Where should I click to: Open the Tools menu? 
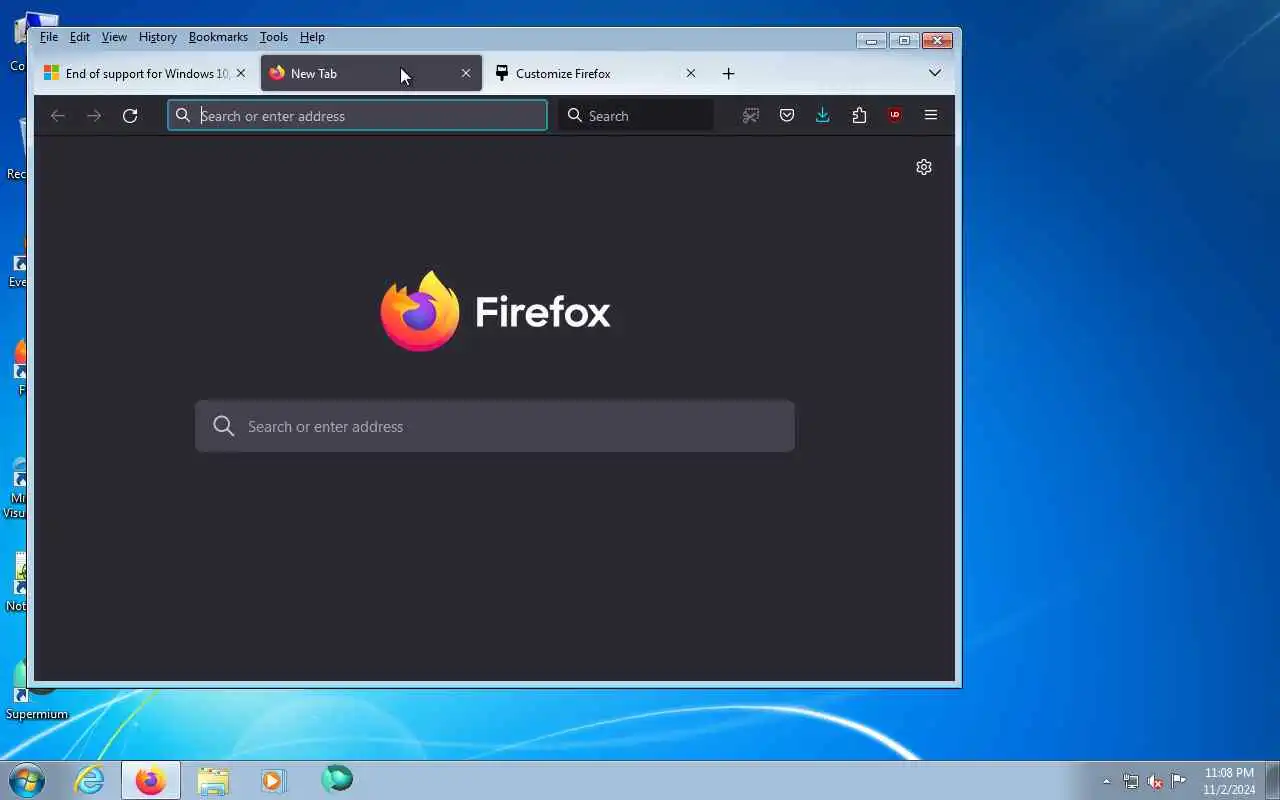click(274, 37)
